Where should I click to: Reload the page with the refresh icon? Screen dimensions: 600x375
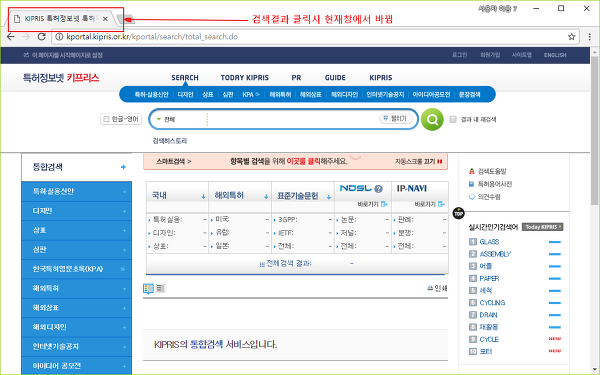click(x=41, y=37)
